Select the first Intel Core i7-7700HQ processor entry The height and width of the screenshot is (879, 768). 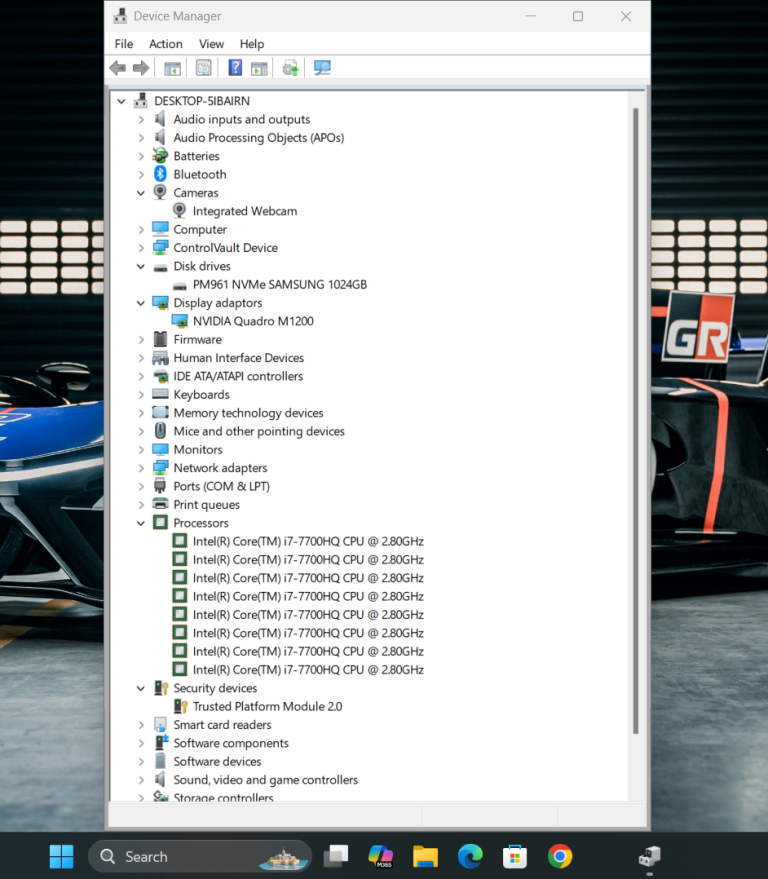pyautogui.click(x=308, y=541)
